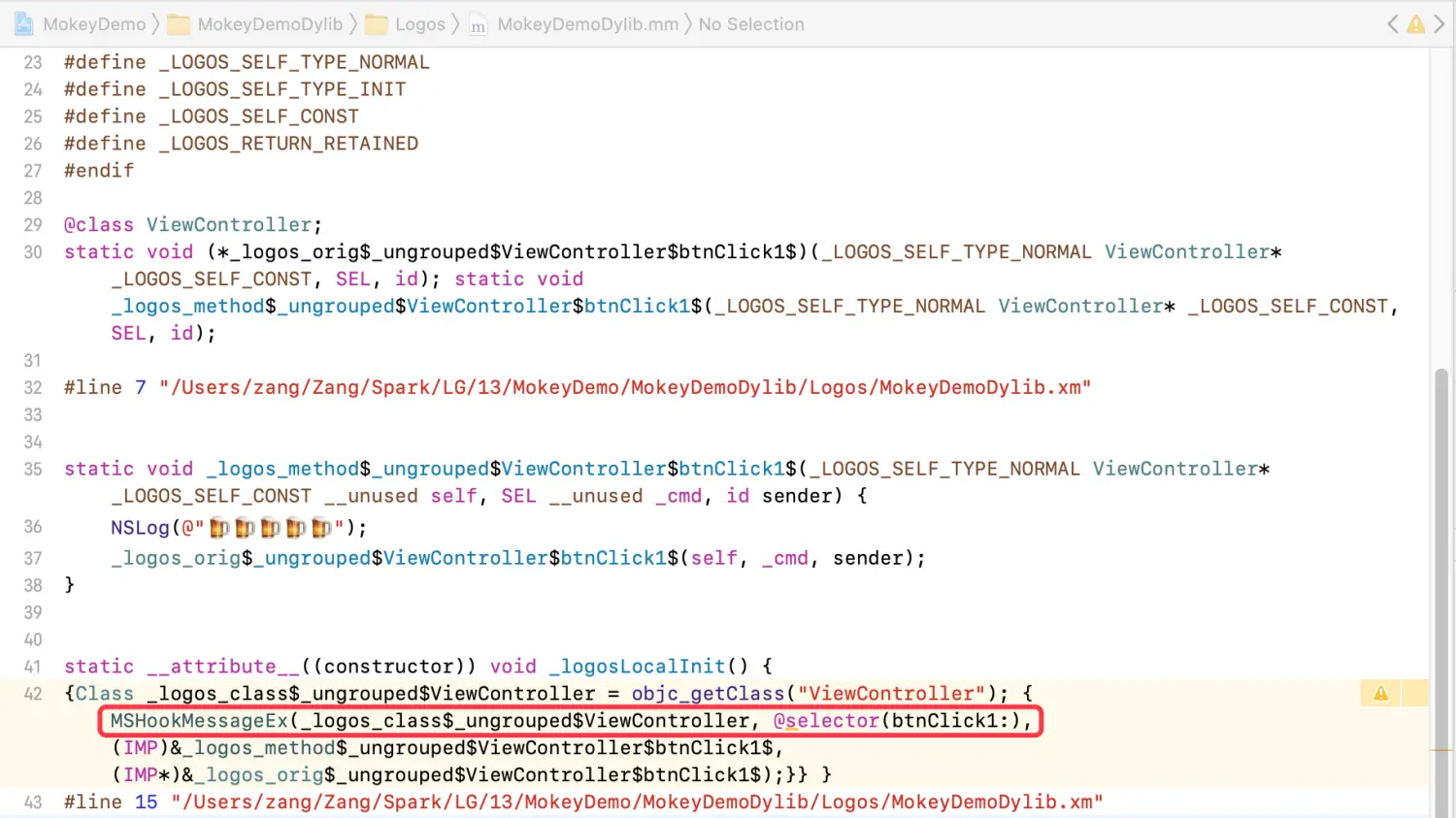Click "ViewController" string literal

click(x=892, y=694)
